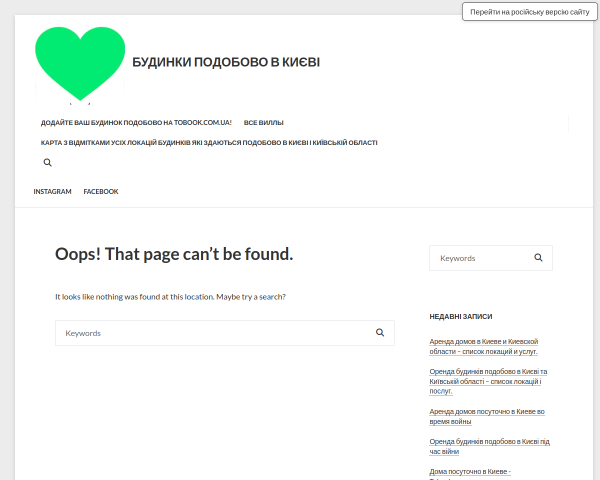Viewport: 600px width, 480px height.
Task: Open post Оренда будинків подобово в Києві та Київській області
Action: pos(488,381)
